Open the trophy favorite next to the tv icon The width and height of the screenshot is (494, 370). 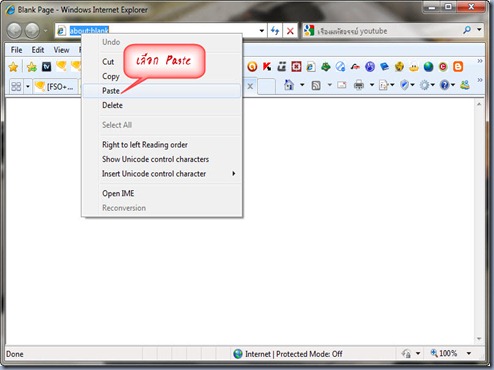(61, 66)
